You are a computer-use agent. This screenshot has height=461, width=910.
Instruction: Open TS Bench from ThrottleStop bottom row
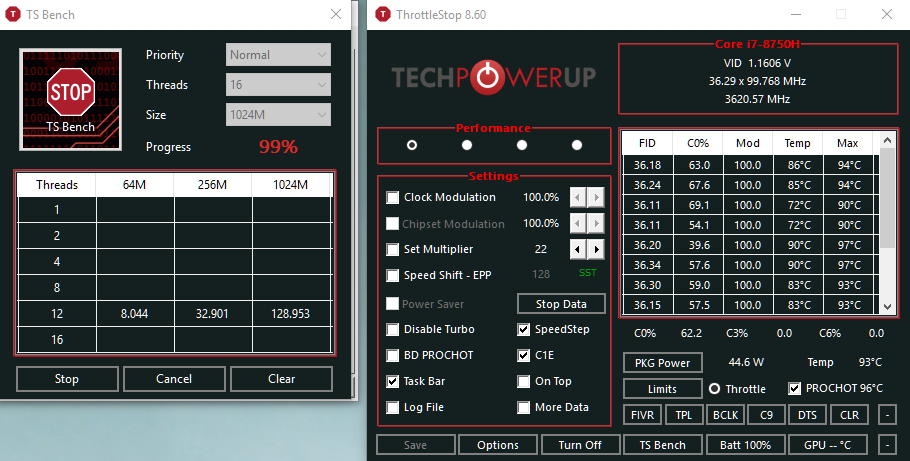pyautogui.click(x=662, y=445)
